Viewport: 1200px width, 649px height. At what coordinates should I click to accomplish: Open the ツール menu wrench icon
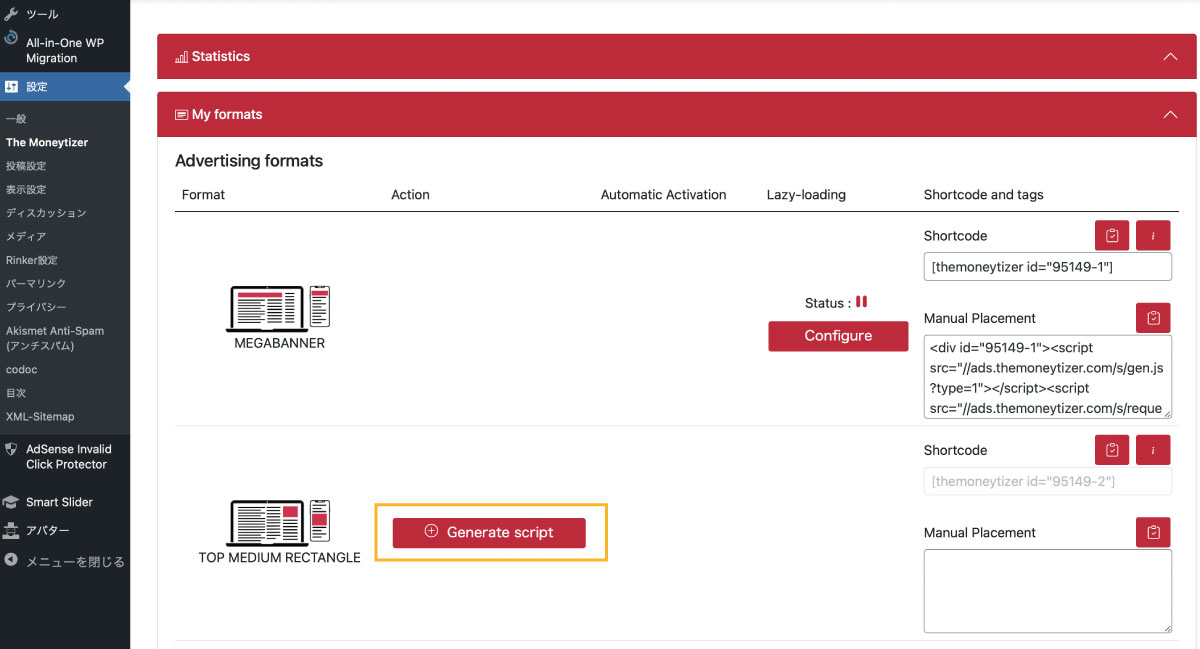(x=11, y=14)
